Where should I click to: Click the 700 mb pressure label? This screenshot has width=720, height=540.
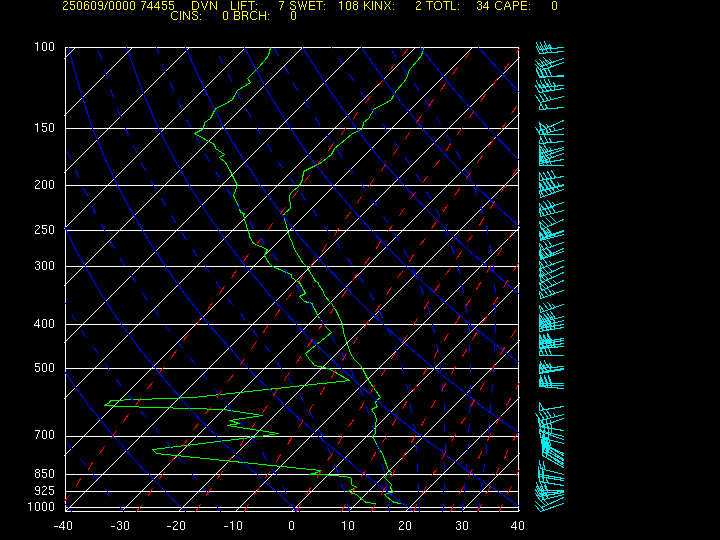(45, 435)
